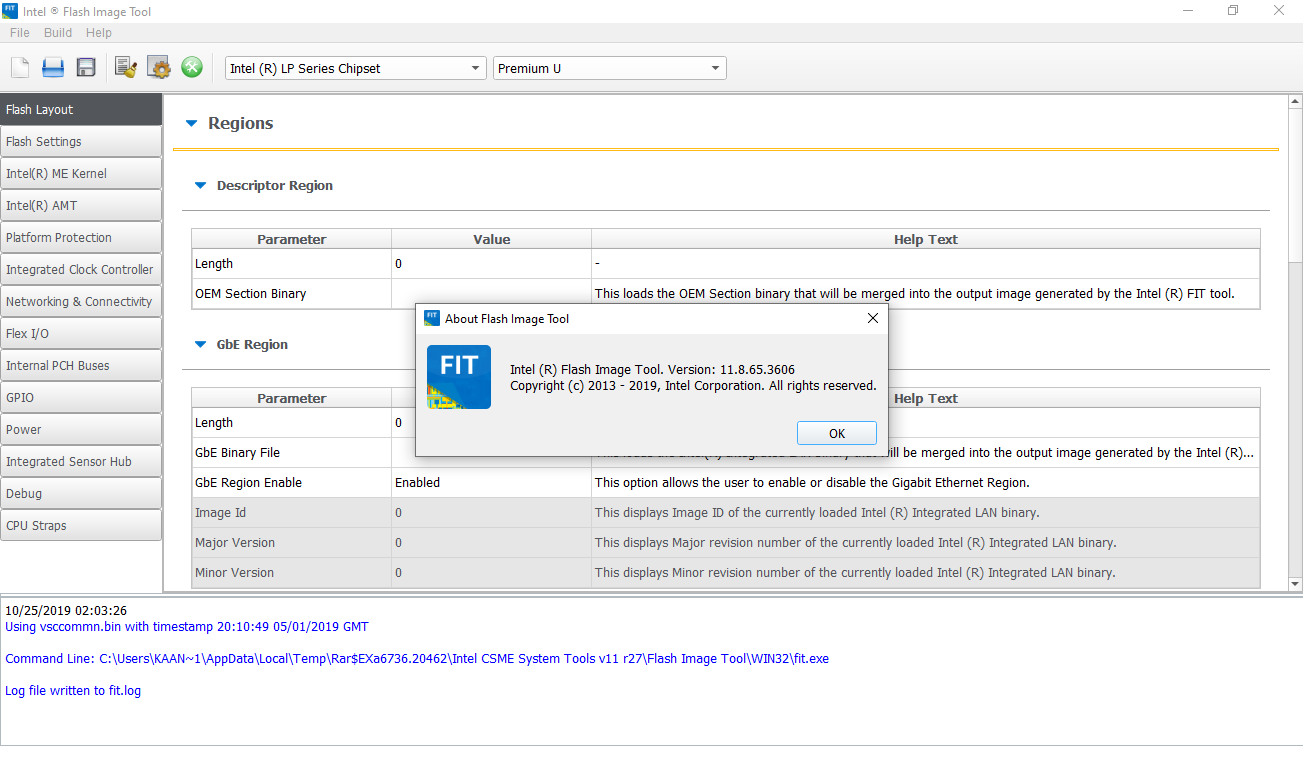
Task: Open the Internal PCH Buses tab
Action: pos(81,366)
